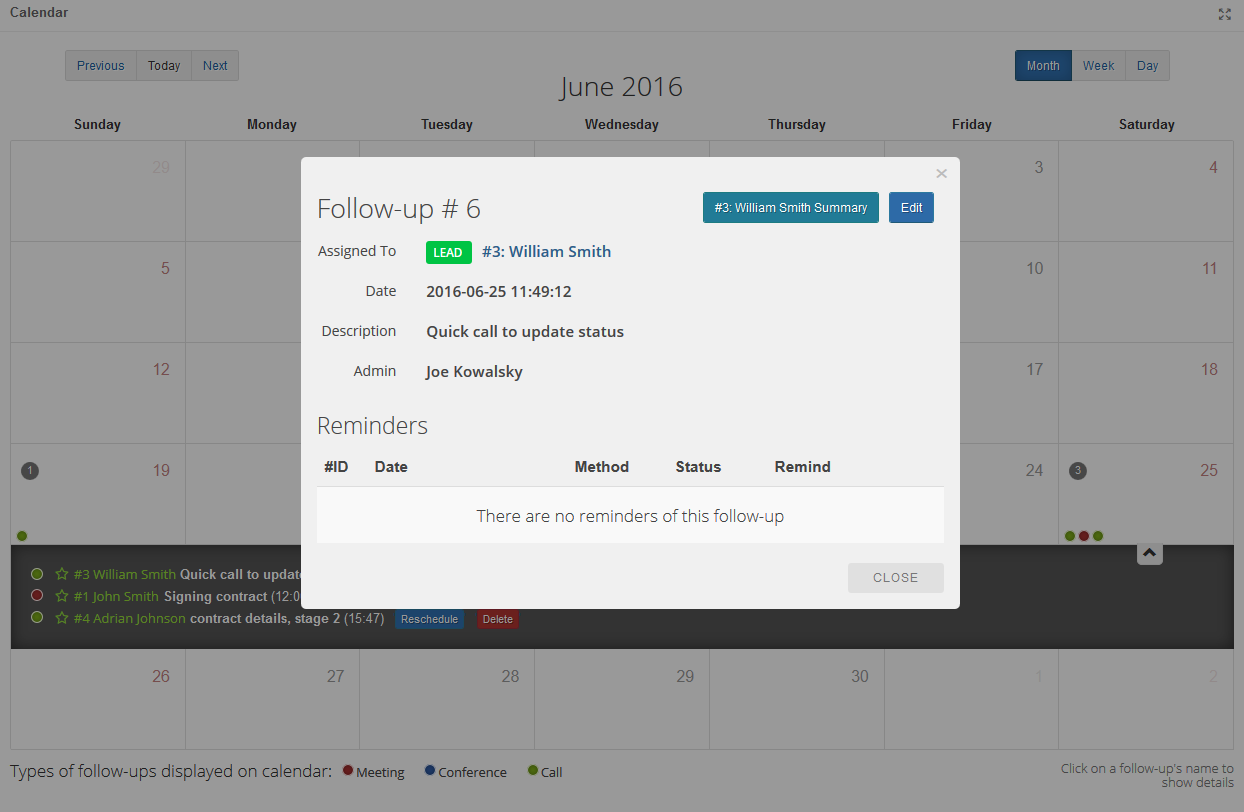Viewport: 1244px width, 812px height.
Task: Open the #4 Adrian Johnson follow-up entry
Action: point(130,619)
